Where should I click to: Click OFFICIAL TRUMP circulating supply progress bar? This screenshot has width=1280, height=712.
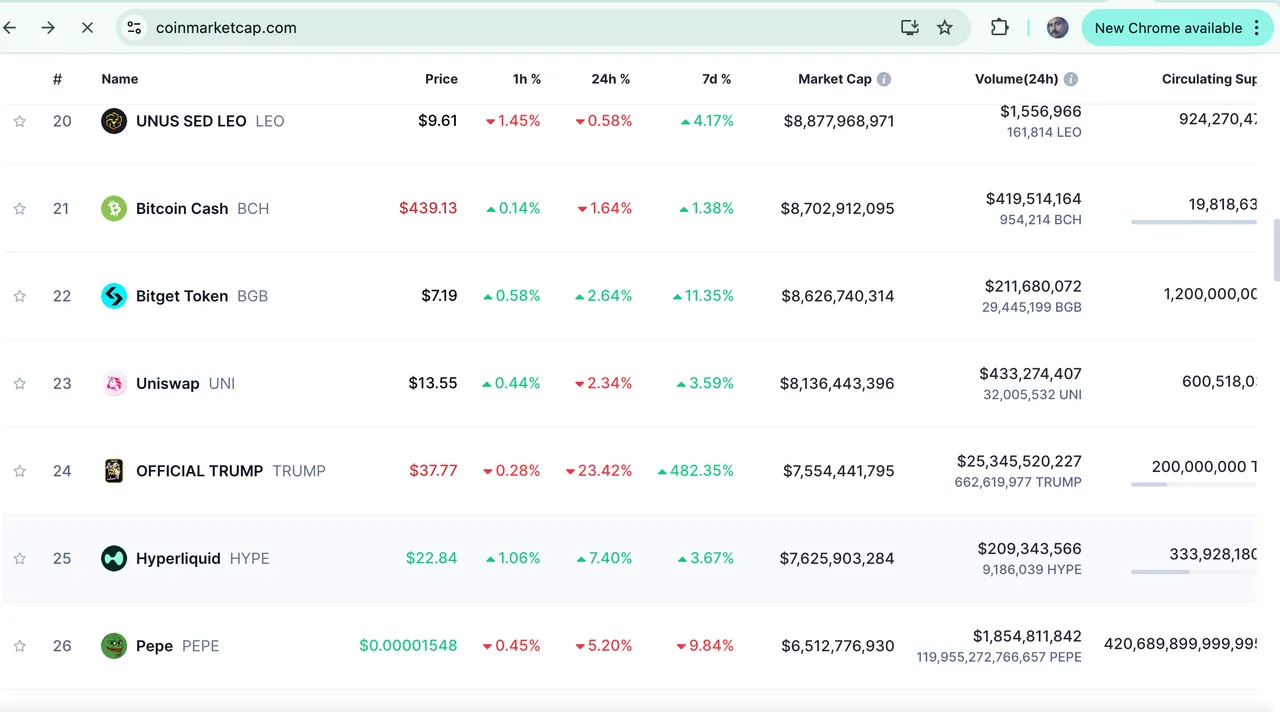1193,485
